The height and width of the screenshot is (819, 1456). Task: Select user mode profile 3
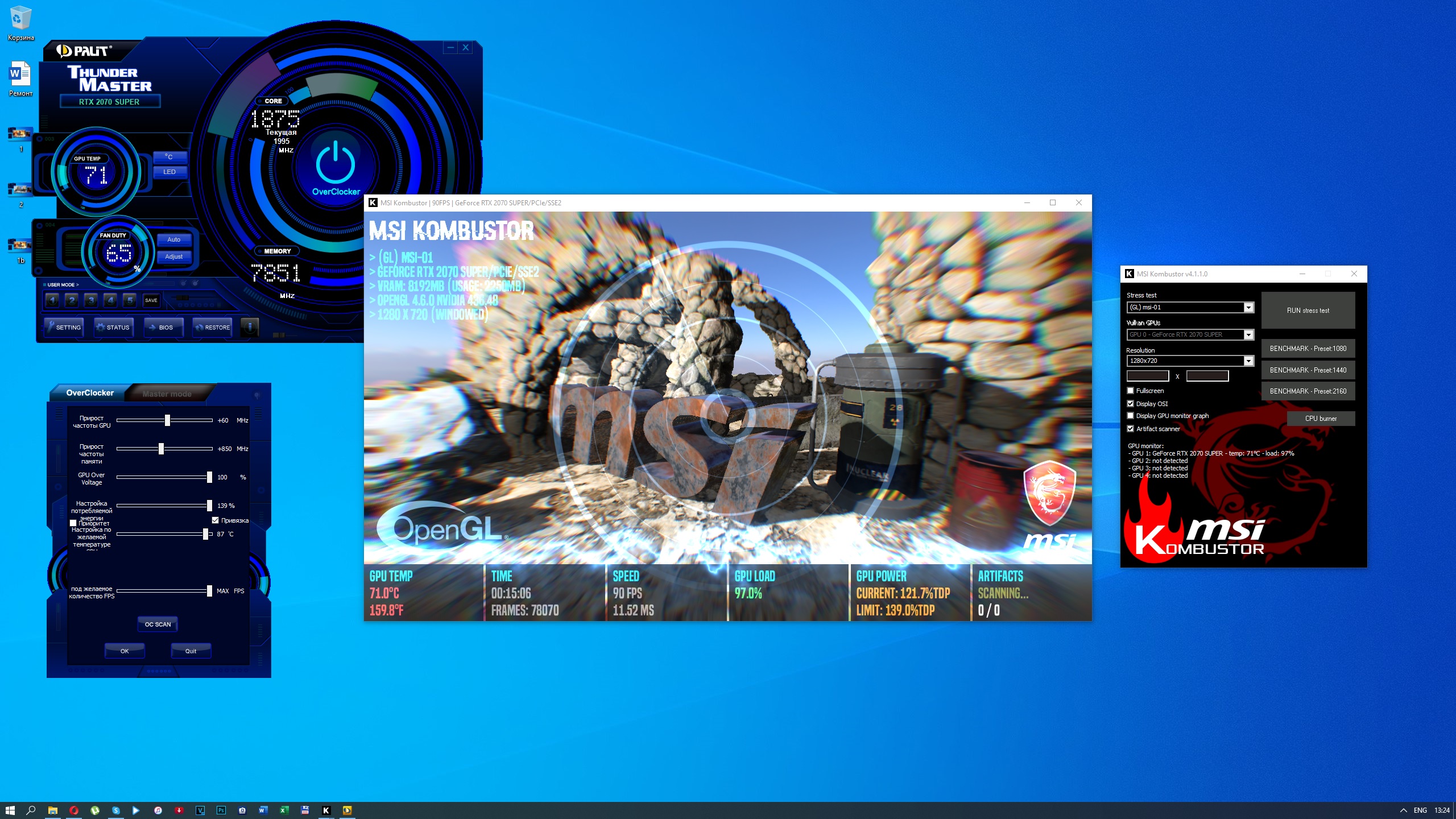pos(91,300)
